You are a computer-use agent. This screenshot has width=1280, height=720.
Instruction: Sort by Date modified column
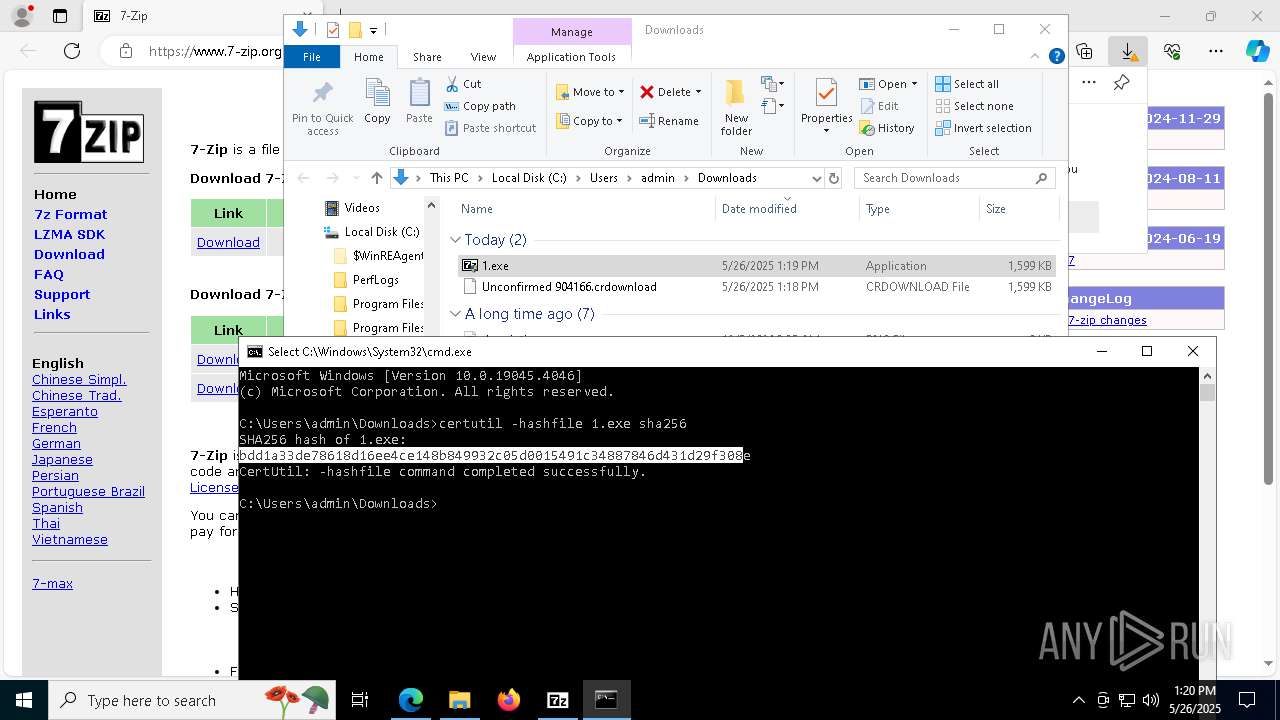787,209
